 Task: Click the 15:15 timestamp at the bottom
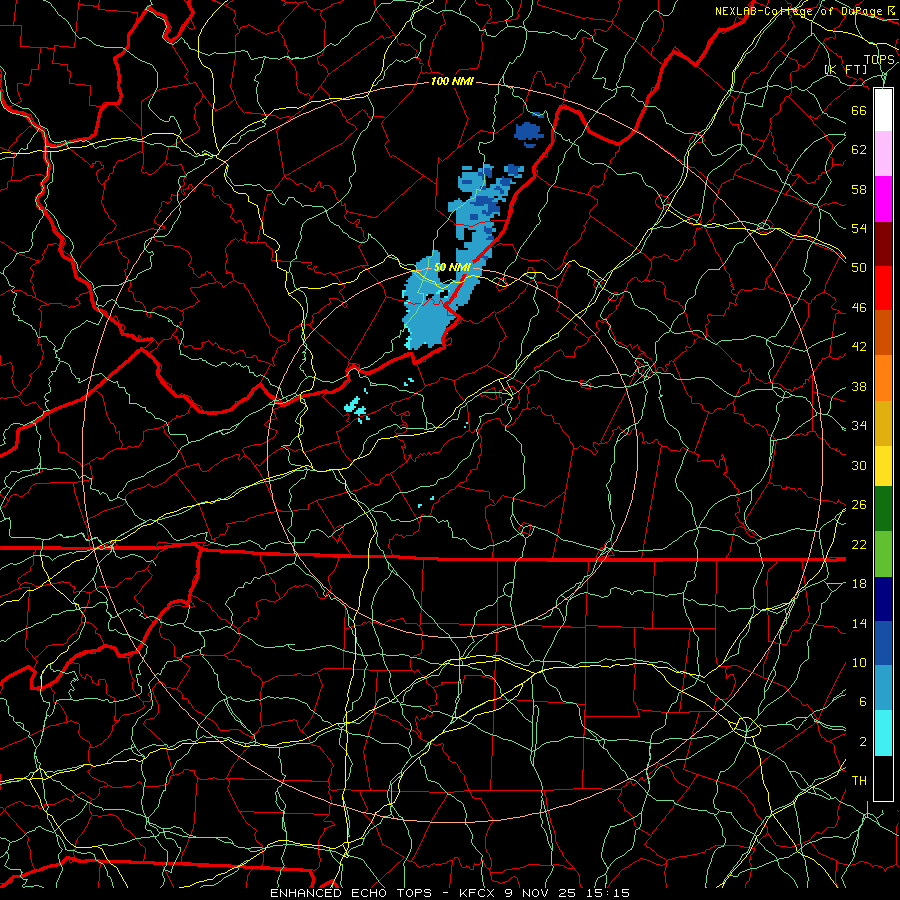608,893
